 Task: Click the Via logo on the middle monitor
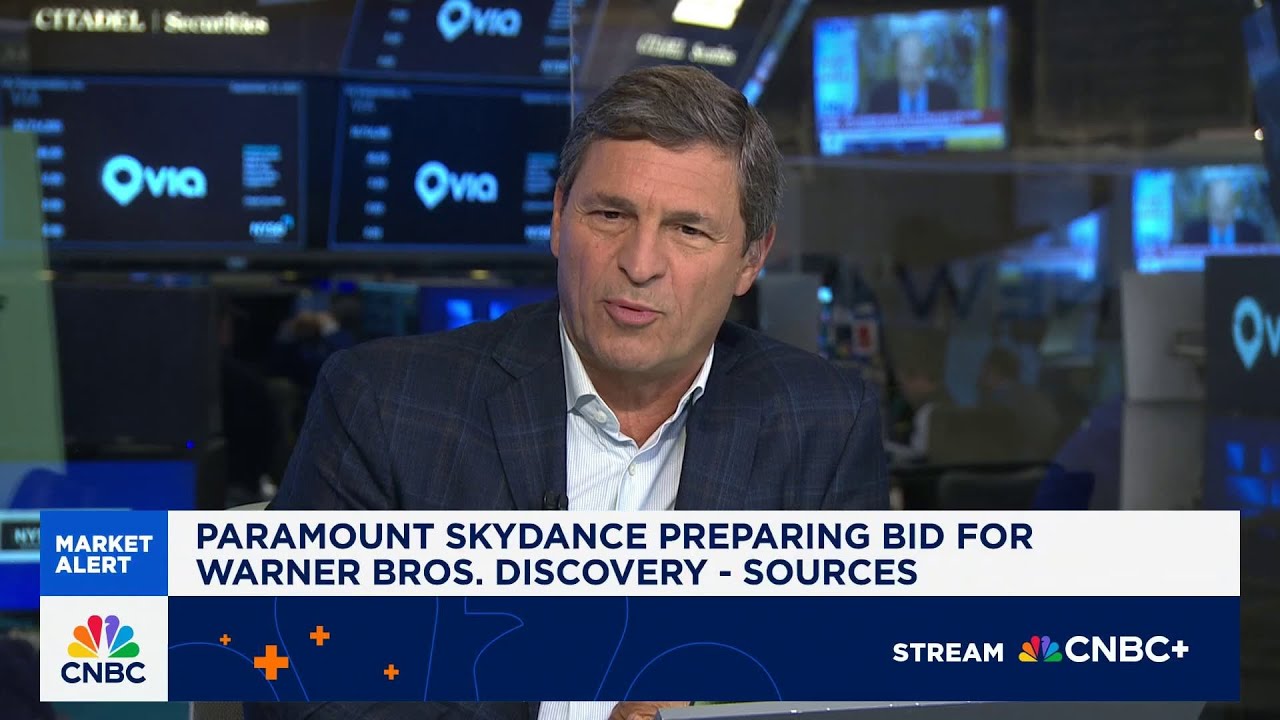(x=456, y=185)
